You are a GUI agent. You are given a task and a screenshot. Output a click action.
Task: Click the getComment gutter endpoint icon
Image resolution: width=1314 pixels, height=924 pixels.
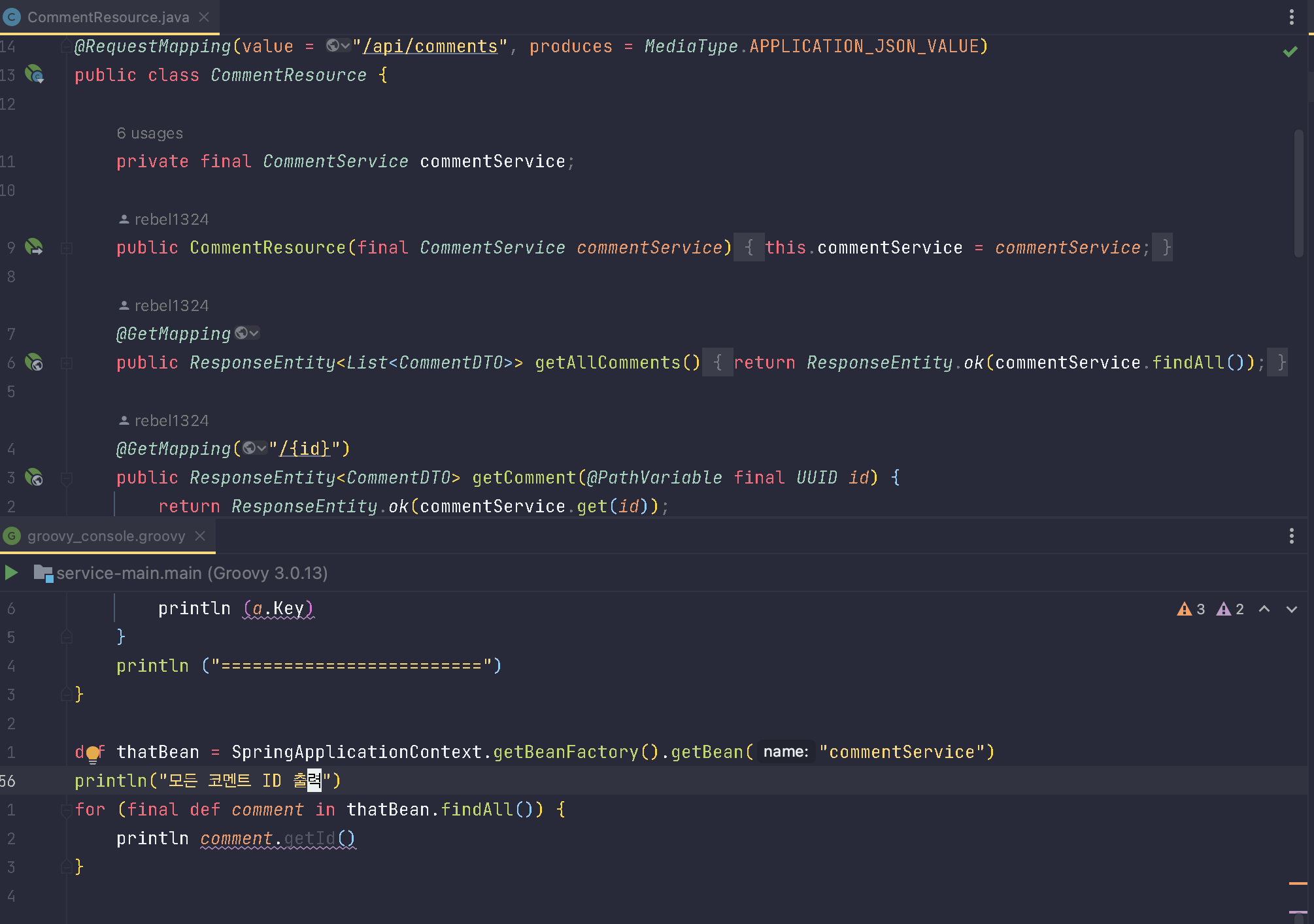point(34,477)
